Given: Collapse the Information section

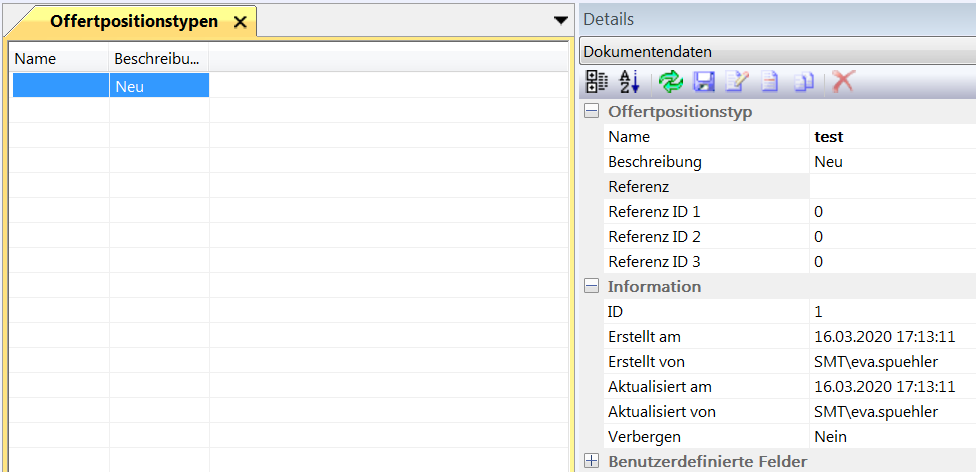Looking at the screenshot, I should 592,286.
